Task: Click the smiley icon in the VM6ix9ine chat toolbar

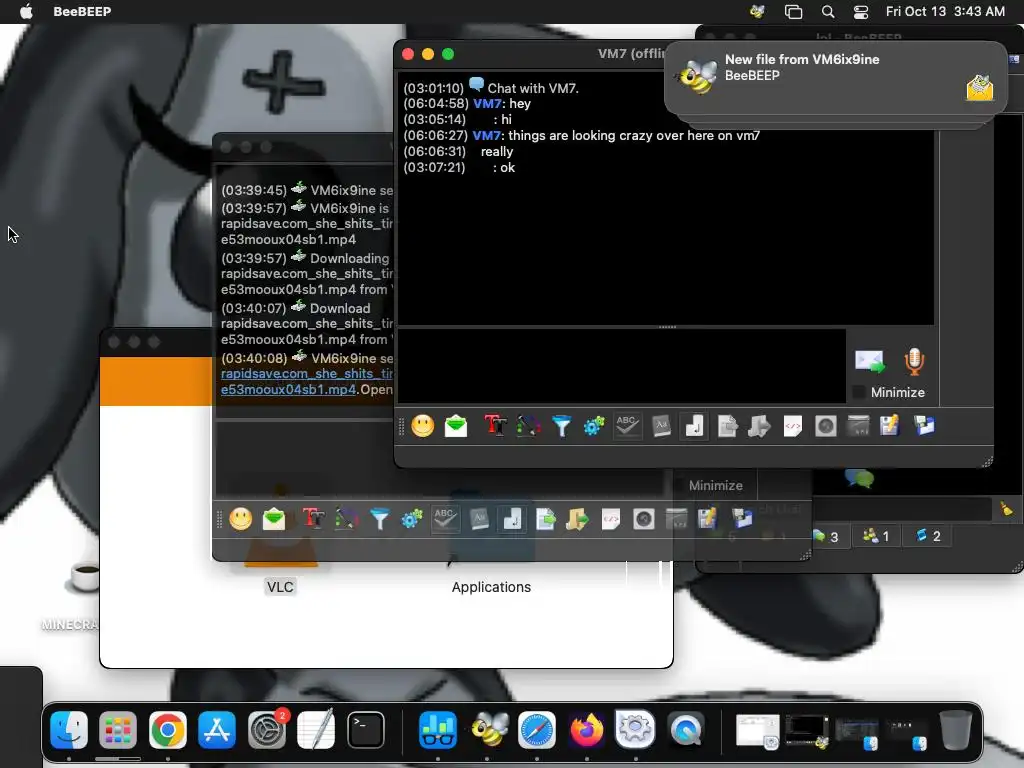Action: 240,519
